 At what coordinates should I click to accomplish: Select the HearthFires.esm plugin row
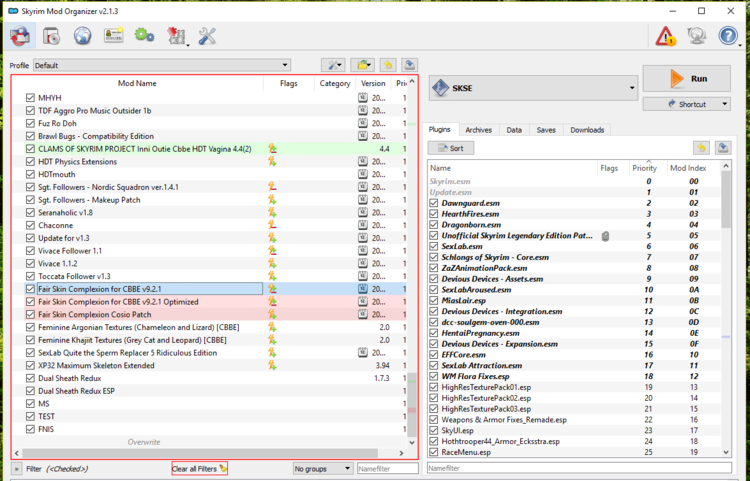tap(574, 214)
